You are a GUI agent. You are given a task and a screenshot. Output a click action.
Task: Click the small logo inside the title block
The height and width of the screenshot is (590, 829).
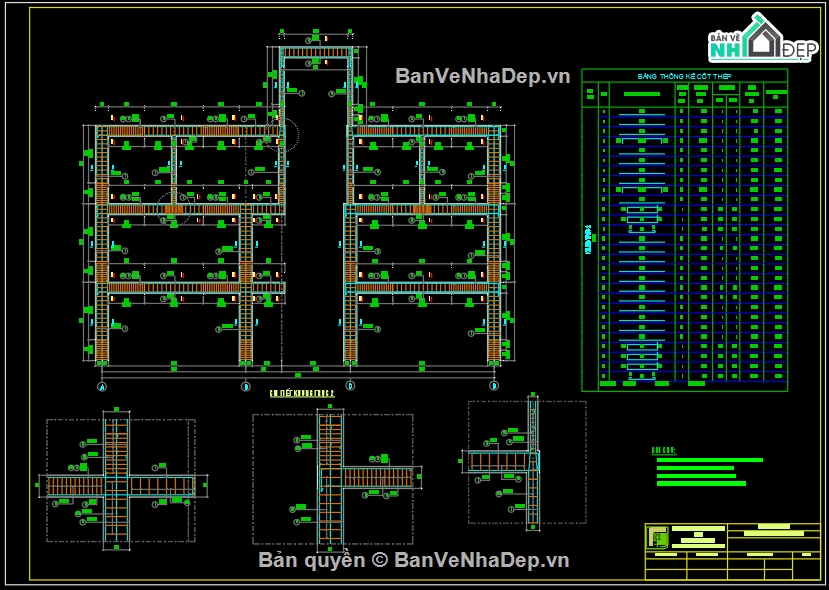pyautogui.click(x=657, y=537)
